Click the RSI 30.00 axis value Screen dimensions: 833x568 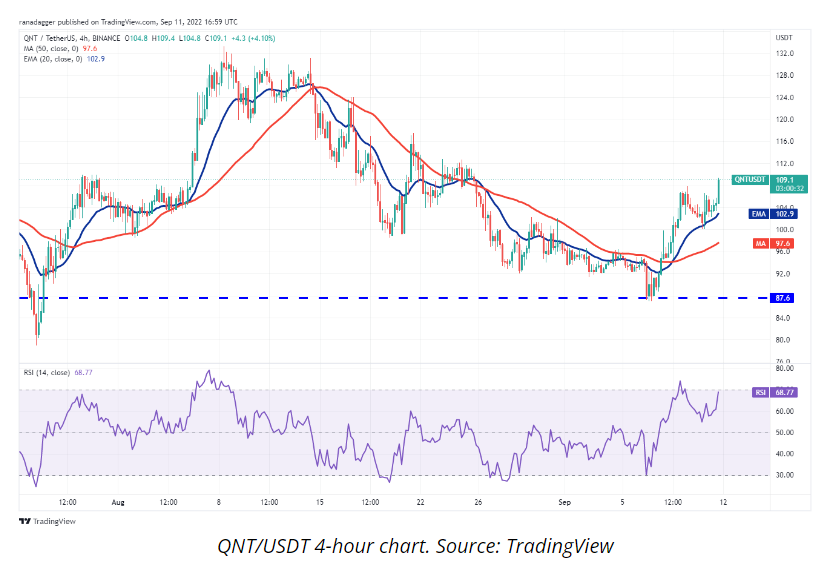[785, 474]
